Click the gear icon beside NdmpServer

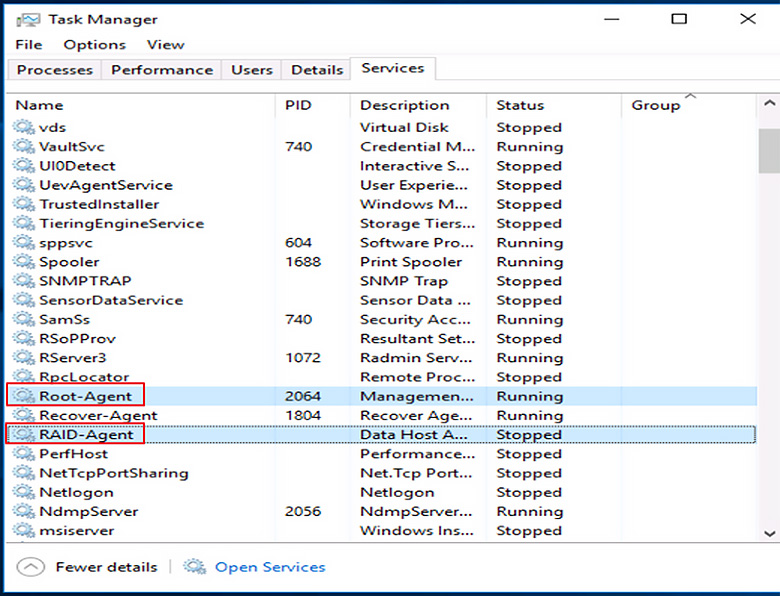pos(23,511)
